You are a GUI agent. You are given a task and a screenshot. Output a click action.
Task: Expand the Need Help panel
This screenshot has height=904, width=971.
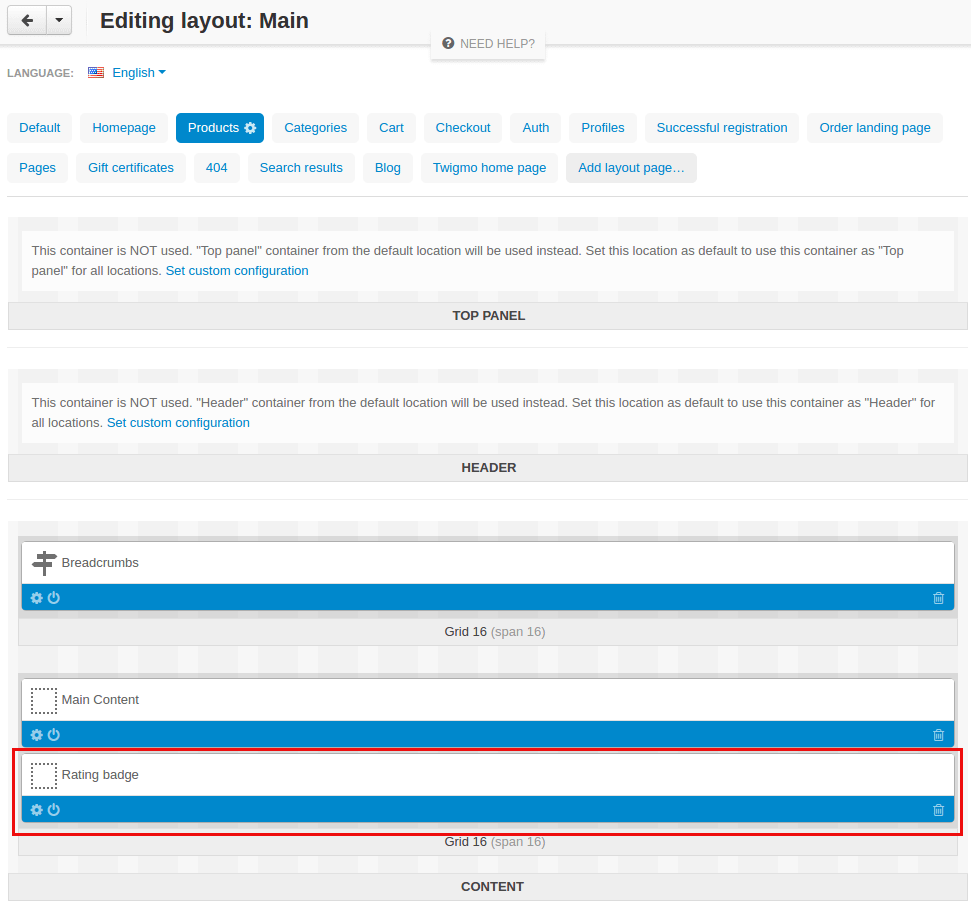click(x=488, y=44)
